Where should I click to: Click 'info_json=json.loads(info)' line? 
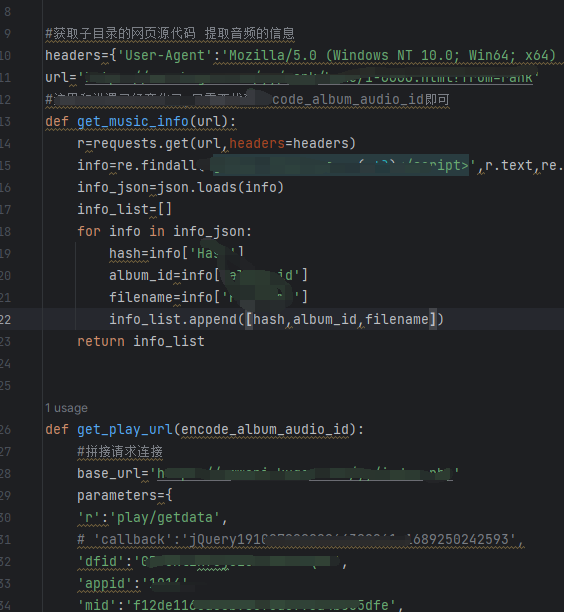(x=181, y=187)
